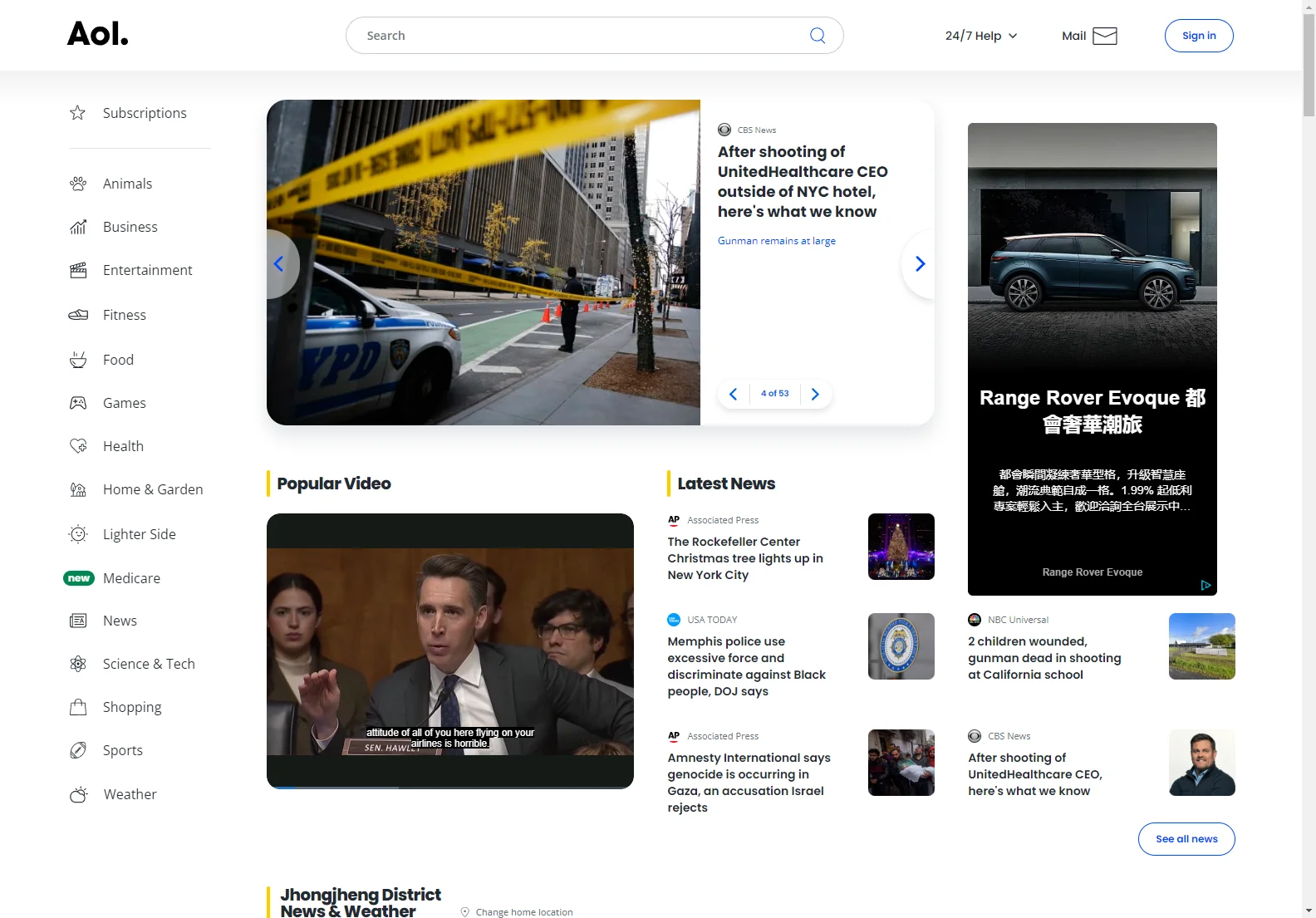
Task: Open the Mail envelope icon
Action: (x=1104, y=36)
